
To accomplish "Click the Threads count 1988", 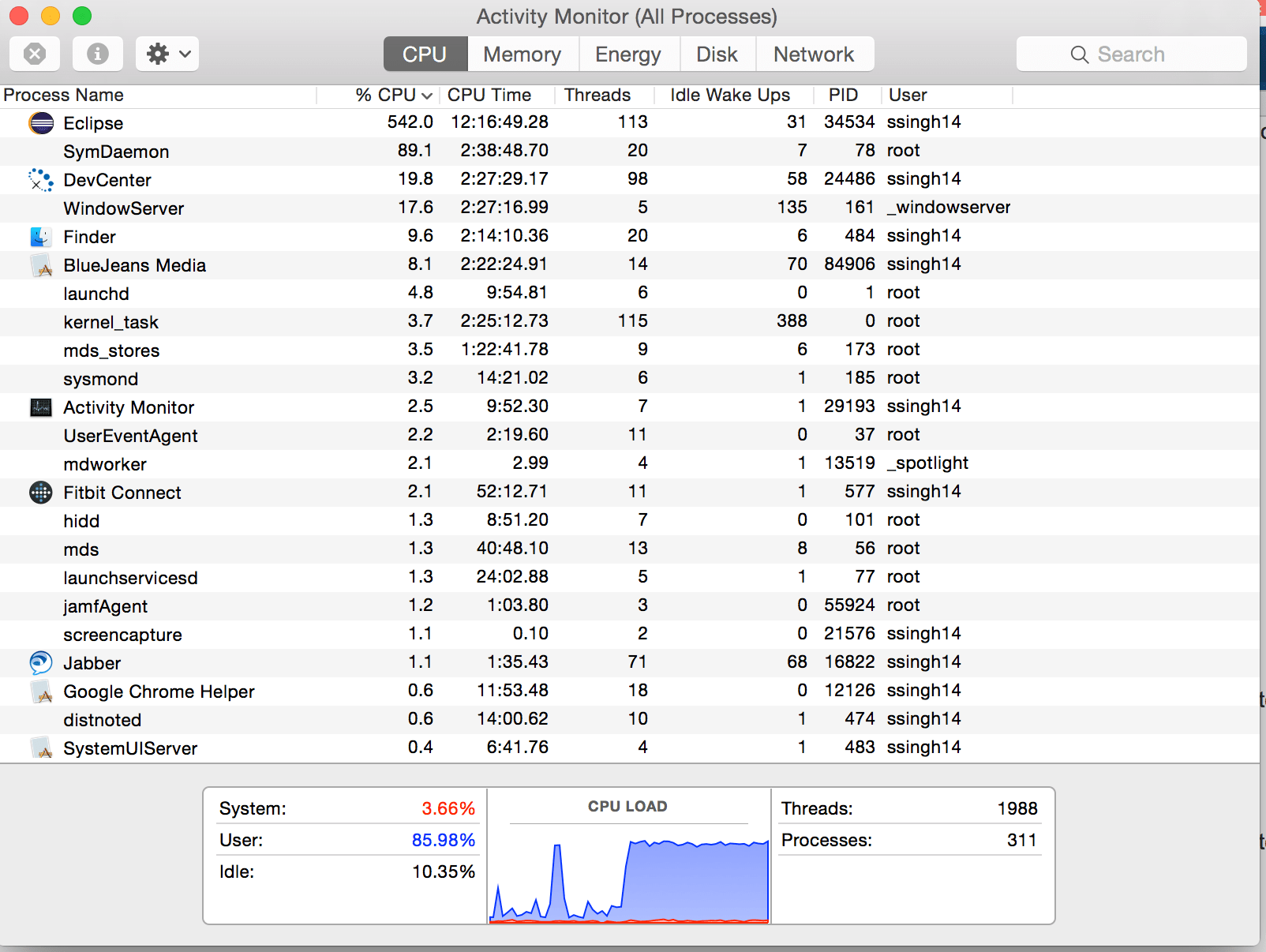I will pyautogui.click(x=1017, y=809).
